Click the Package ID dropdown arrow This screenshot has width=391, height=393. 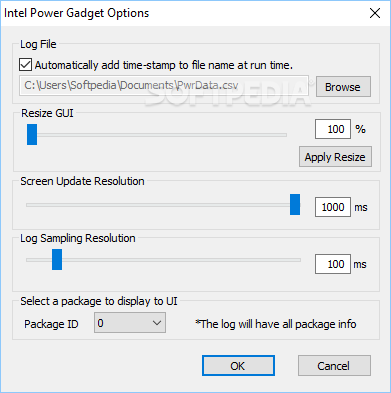157,323
